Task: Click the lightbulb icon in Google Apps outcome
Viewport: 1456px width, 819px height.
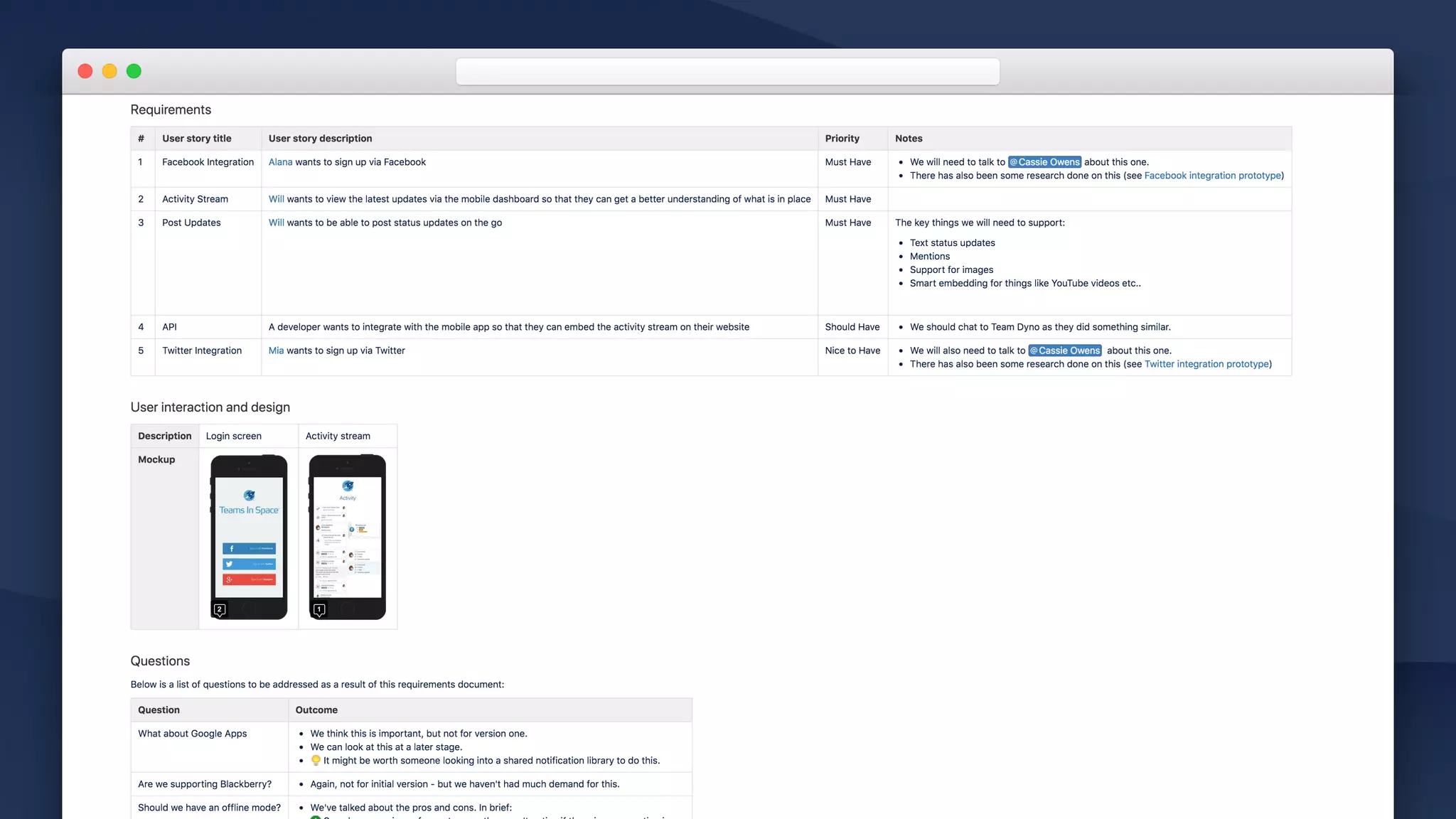Action: [x=316, y=760]
